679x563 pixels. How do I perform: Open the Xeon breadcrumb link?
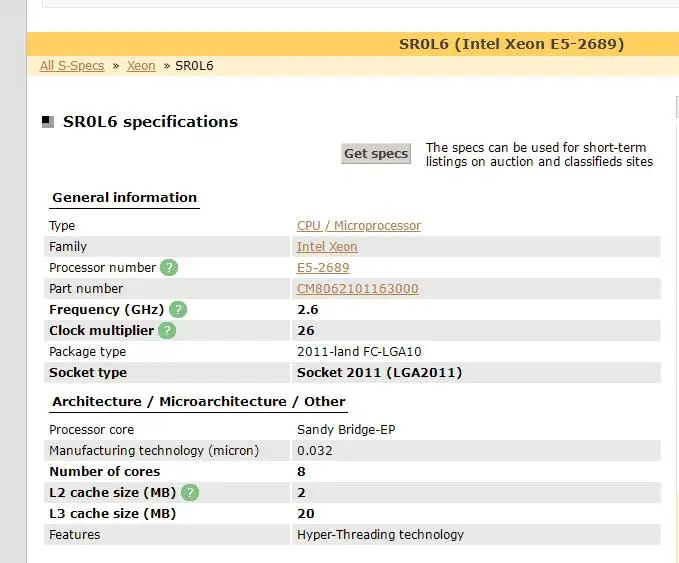[x=141, y=66]
